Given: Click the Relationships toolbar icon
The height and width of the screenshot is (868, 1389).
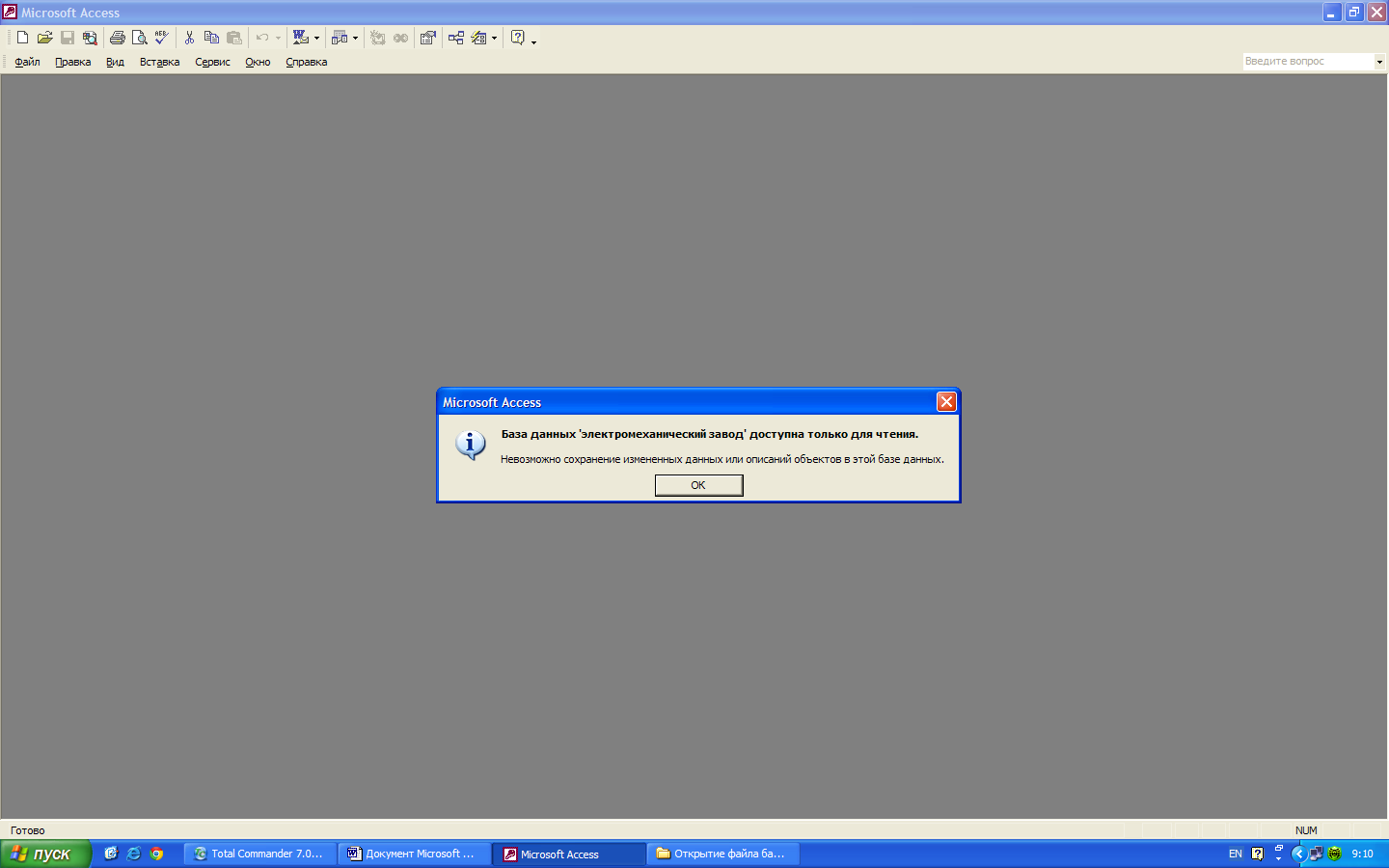Looking at the screenshot, I should pos(456,38).
